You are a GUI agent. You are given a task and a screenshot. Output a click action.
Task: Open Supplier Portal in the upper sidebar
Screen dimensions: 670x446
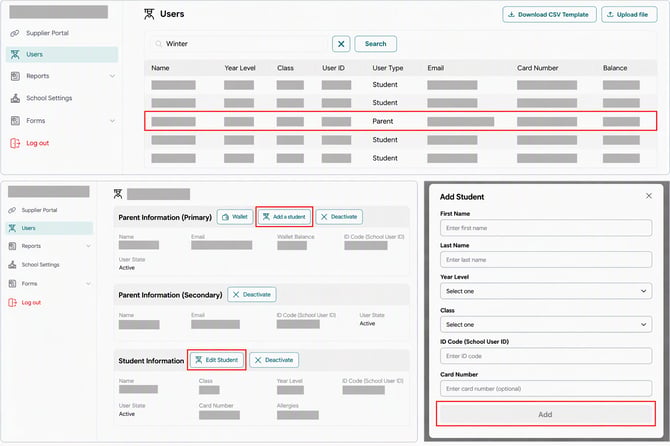pyautogui.click(x=47, y=33)
